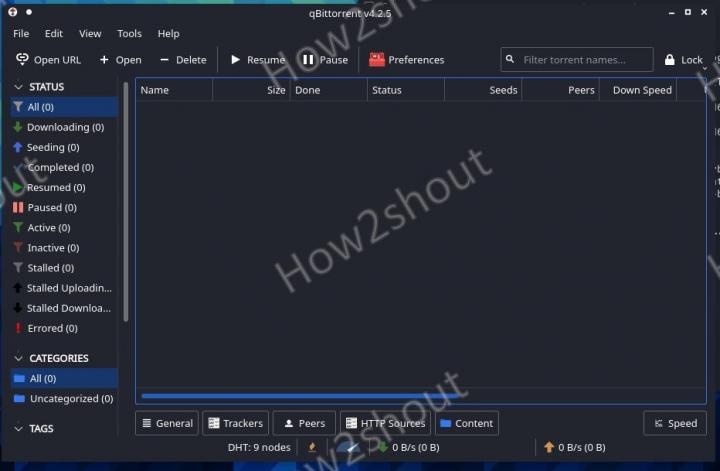Viewport: 720px width, 471px height.
Task: Click the status bar upload speed arrow
Action: [x=549, y=447]
